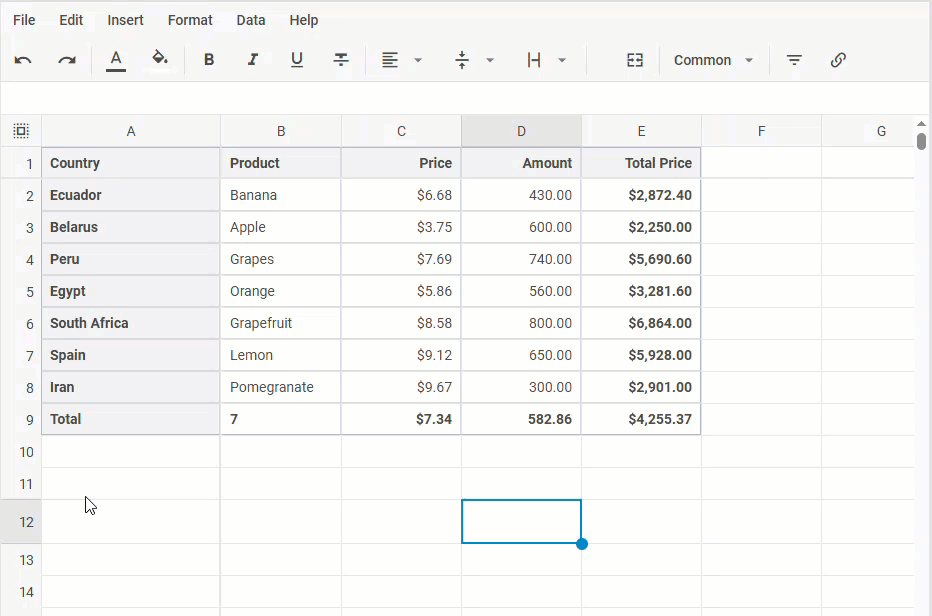Select the "$3.75" price cell

coord(401,227)
